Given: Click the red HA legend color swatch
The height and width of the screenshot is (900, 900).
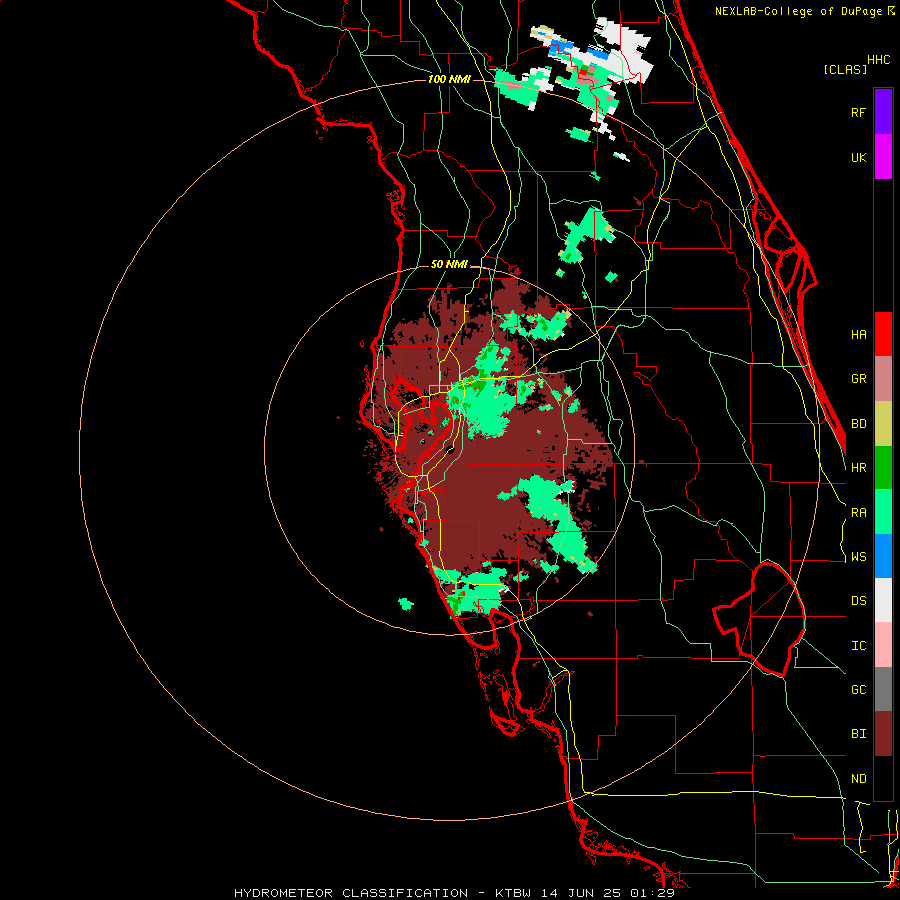Looking at the screenshot, I should [883, 334].
